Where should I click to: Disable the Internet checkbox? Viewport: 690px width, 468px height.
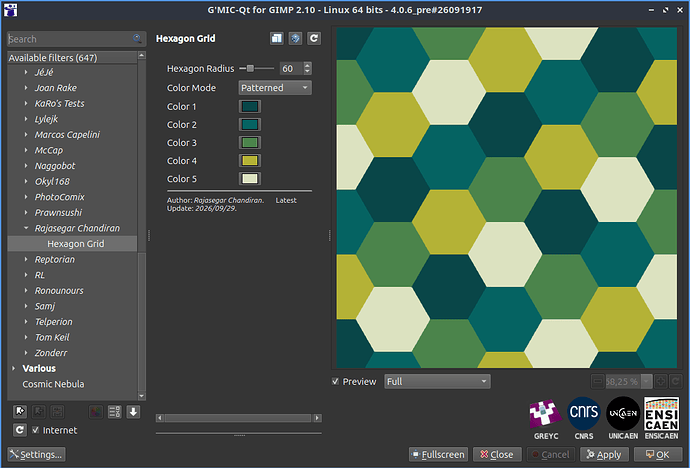(x=36, y=430)
